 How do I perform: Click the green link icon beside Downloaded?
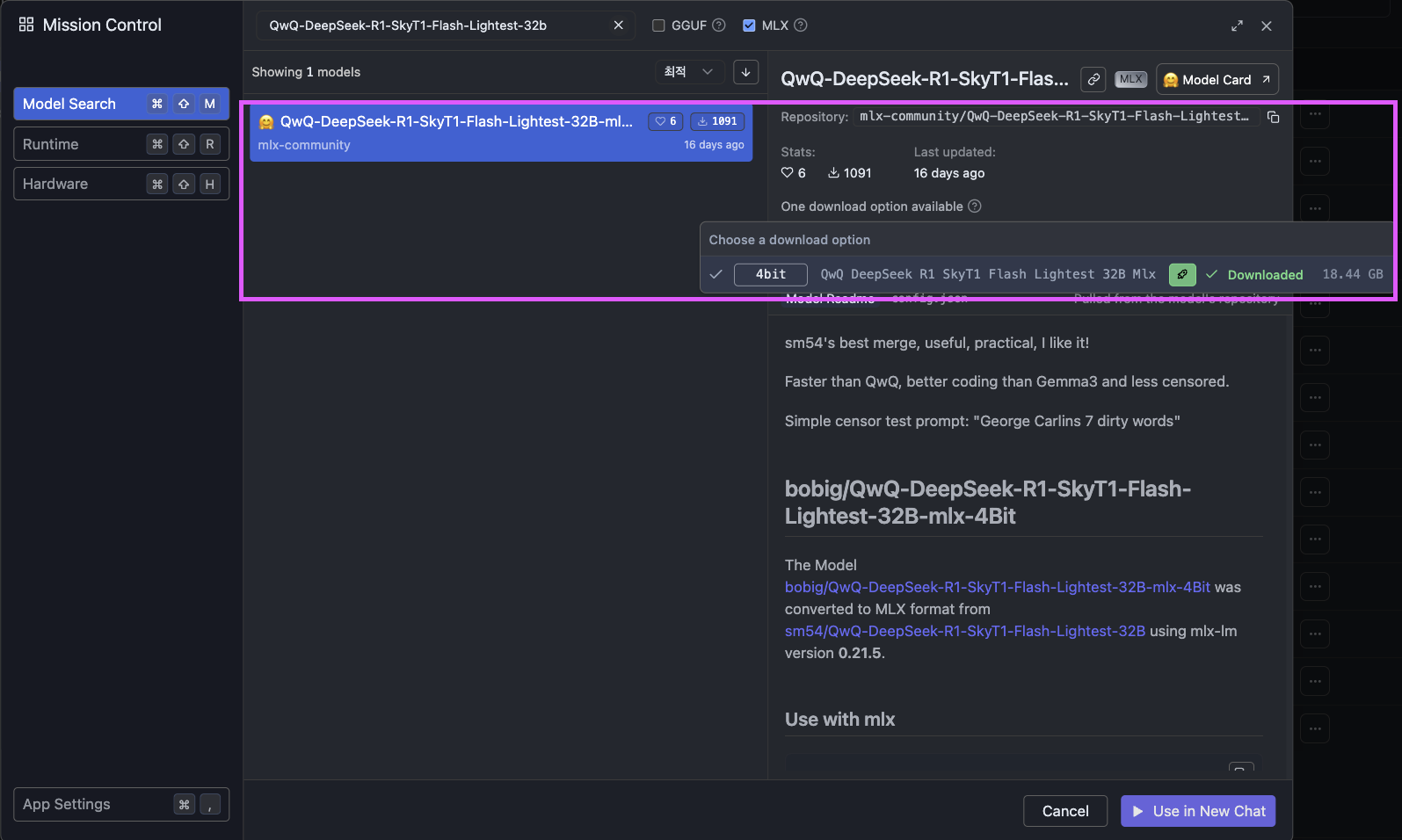coord(1182,275)
